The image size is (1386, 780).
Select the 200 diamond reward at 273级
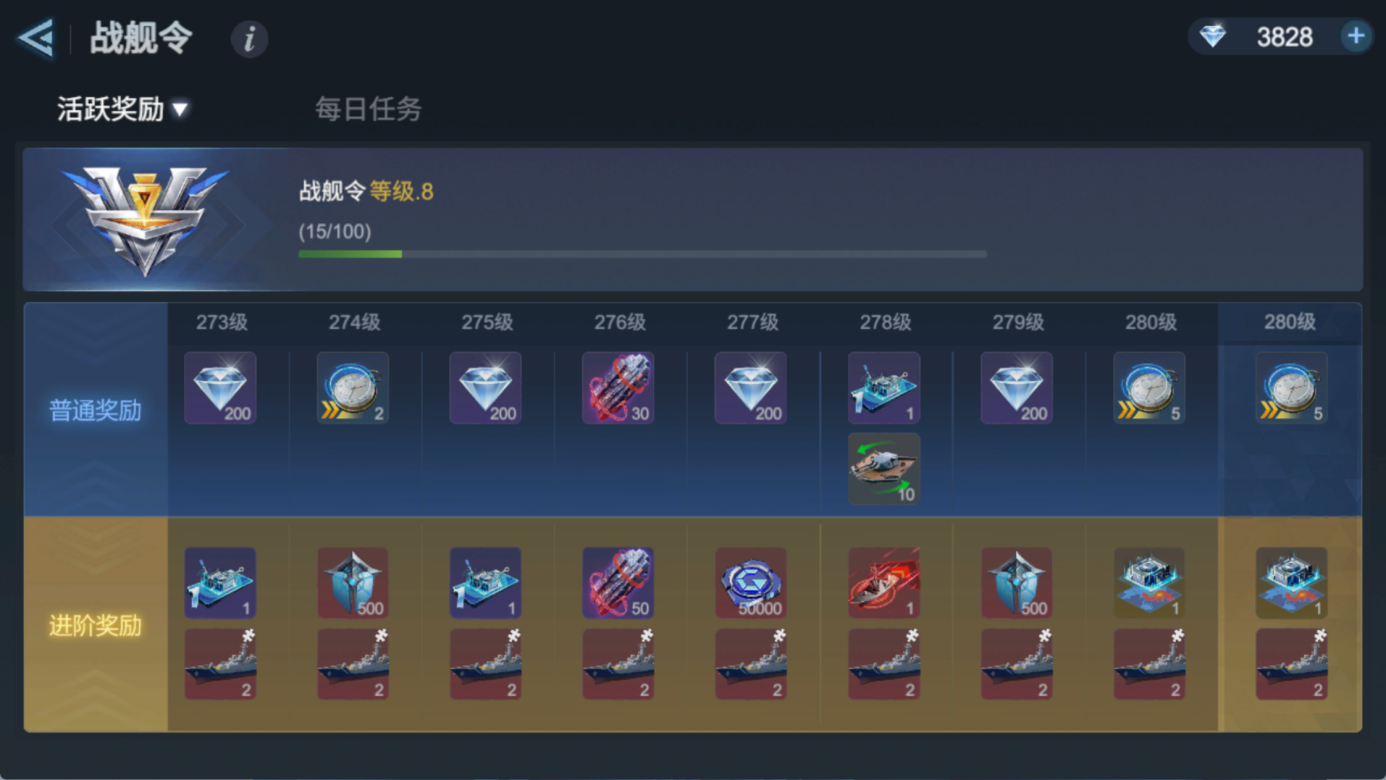[x=220, y=388]
